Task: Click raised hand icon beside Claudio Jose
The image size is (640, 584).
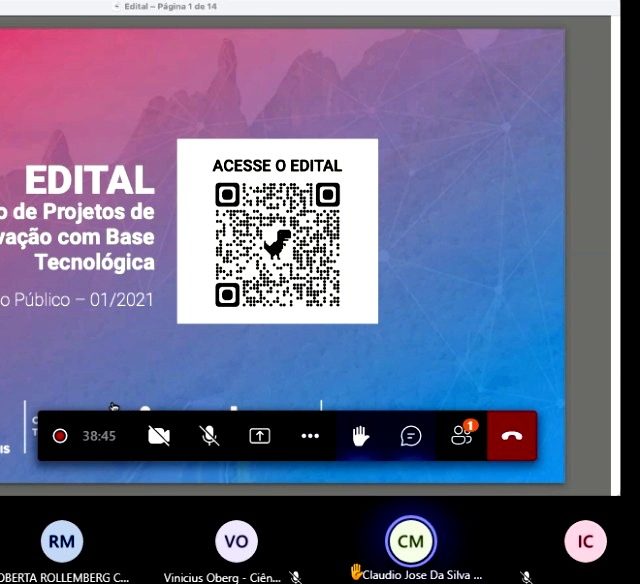Action: point(355,573)
